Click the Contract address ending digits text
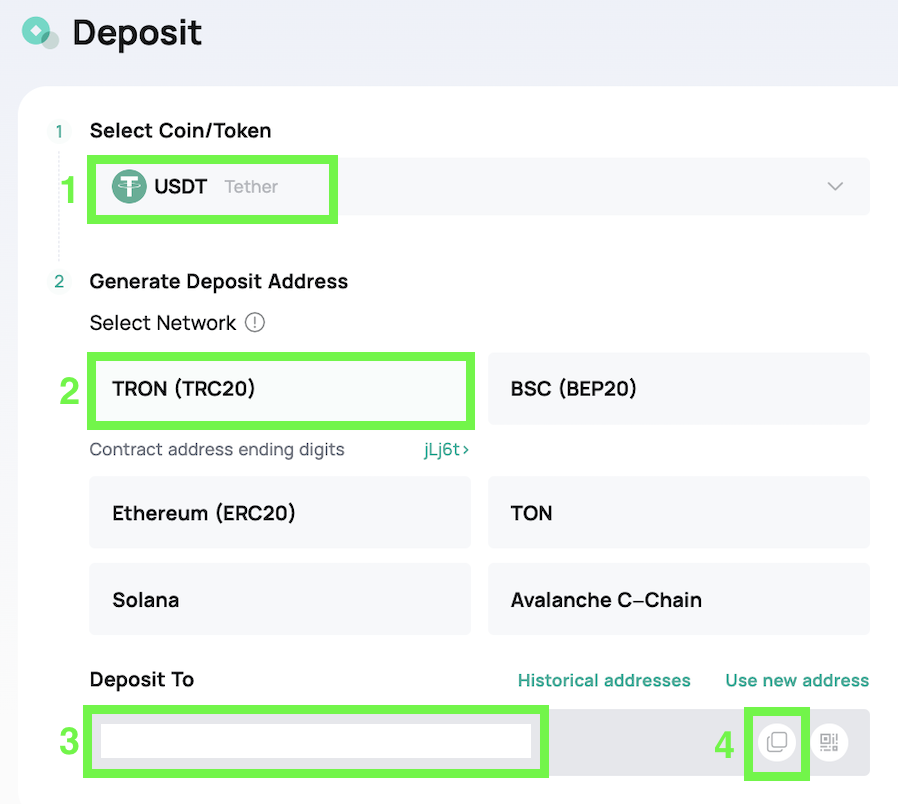Viewport: 898px width, 804px height. point(217,450)
